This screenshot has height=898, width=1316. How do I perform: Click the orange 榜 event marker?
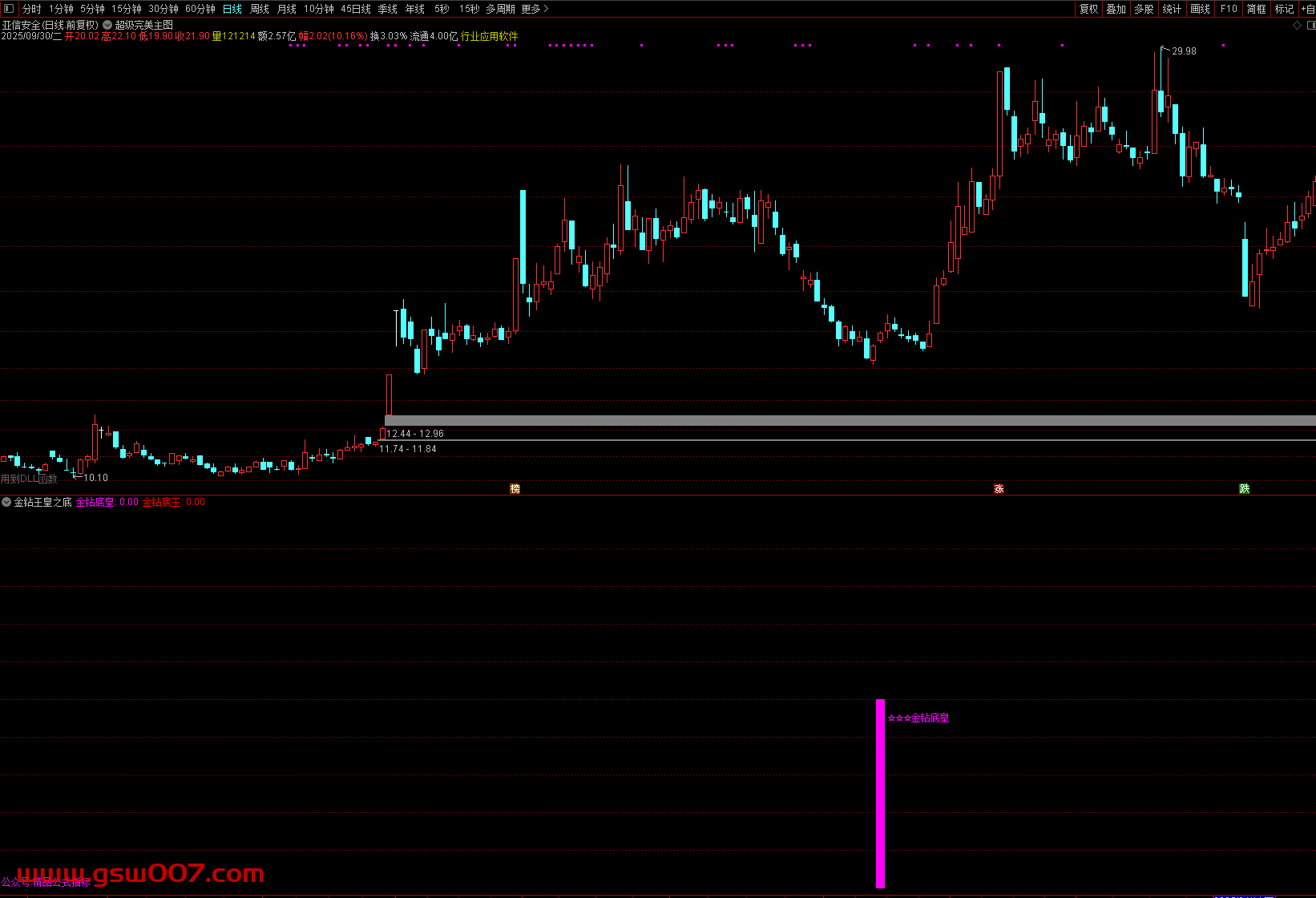click(x=515, y=488)
